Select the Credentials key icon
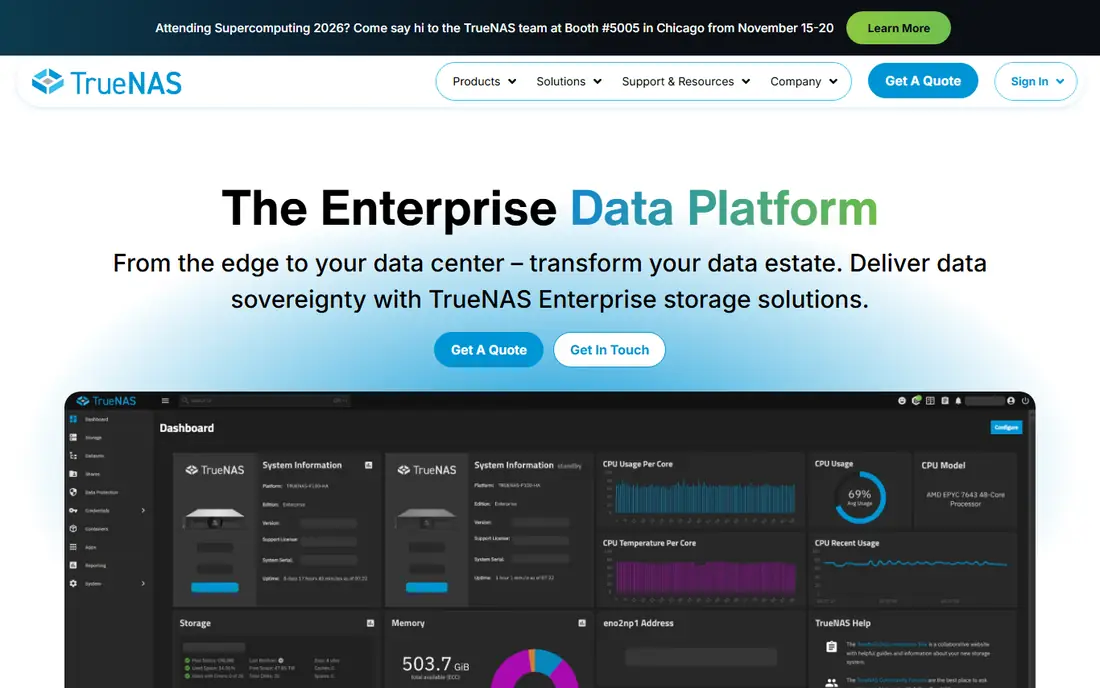 coord(73,511)
